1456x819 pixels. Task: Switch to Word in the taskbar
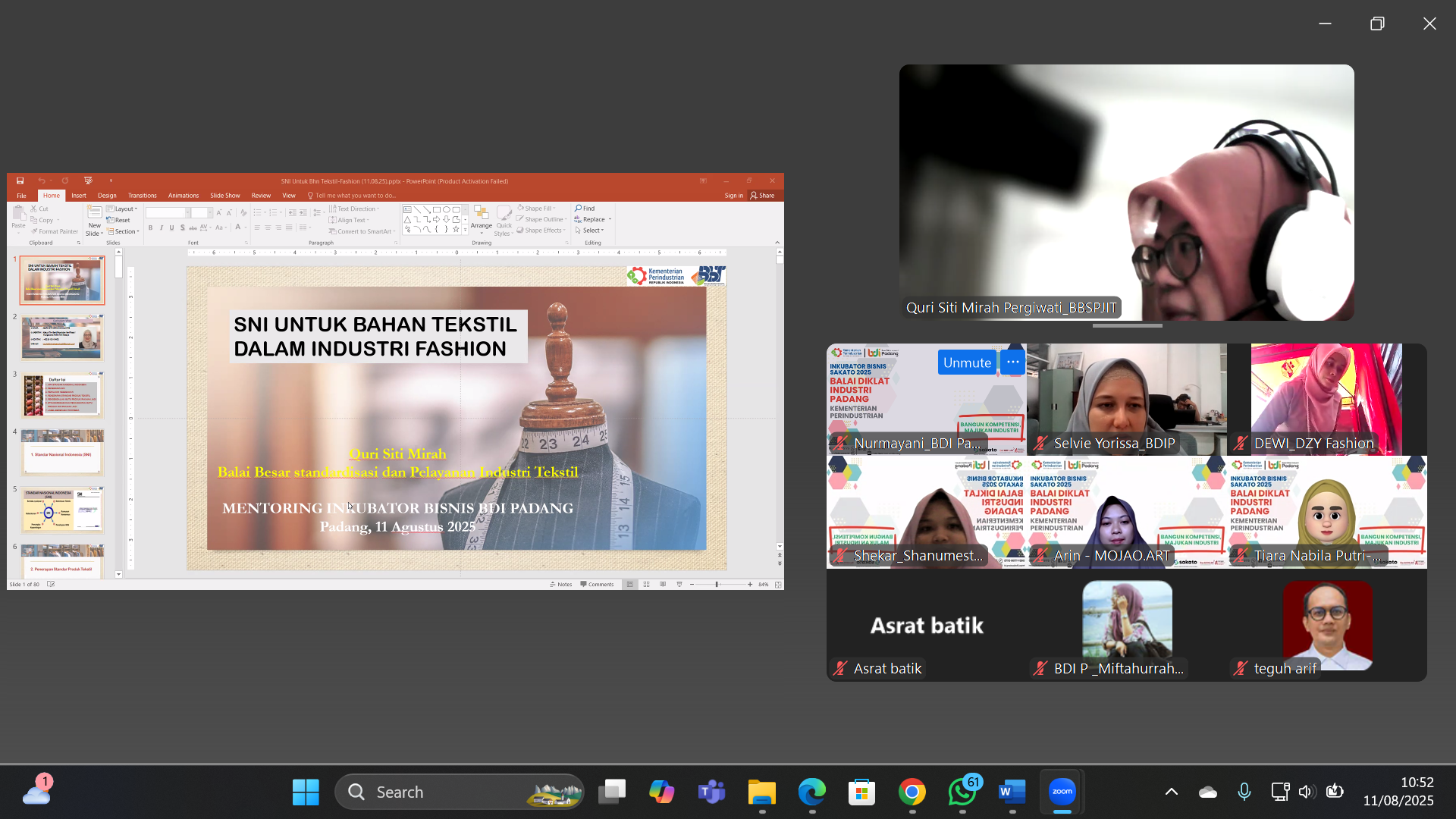[x=1012, y=792]
